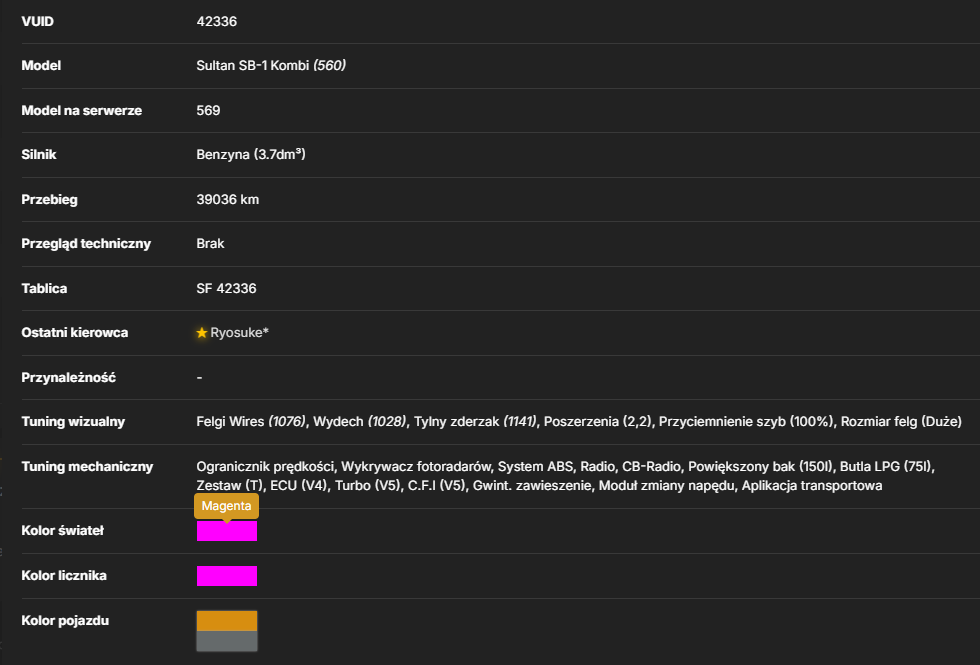Screen dimensions: 980x665
Task: Click C.F.I (V5) tuning entry
Action: (x=437, y=485)
